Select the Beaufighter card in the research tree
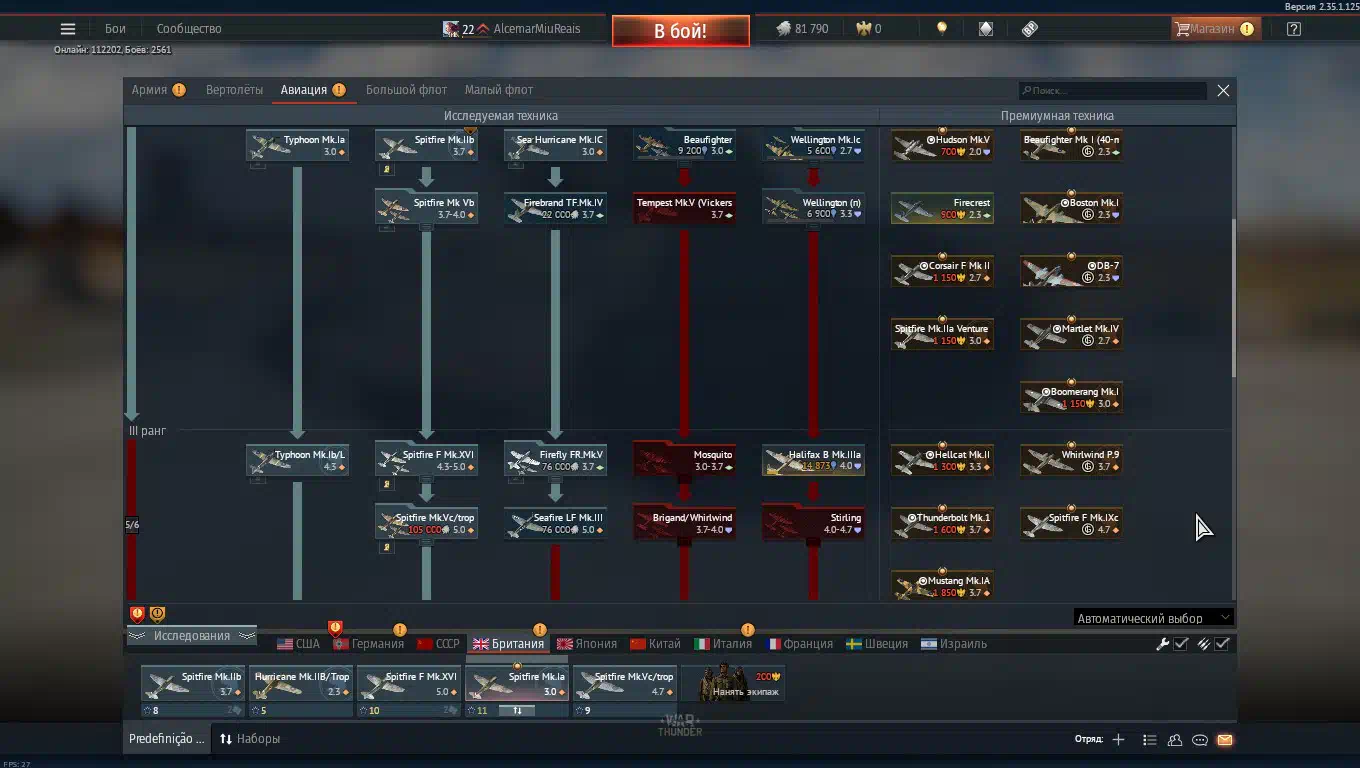The width and height of the screenshot is (1360, 768). click(685, 145)
